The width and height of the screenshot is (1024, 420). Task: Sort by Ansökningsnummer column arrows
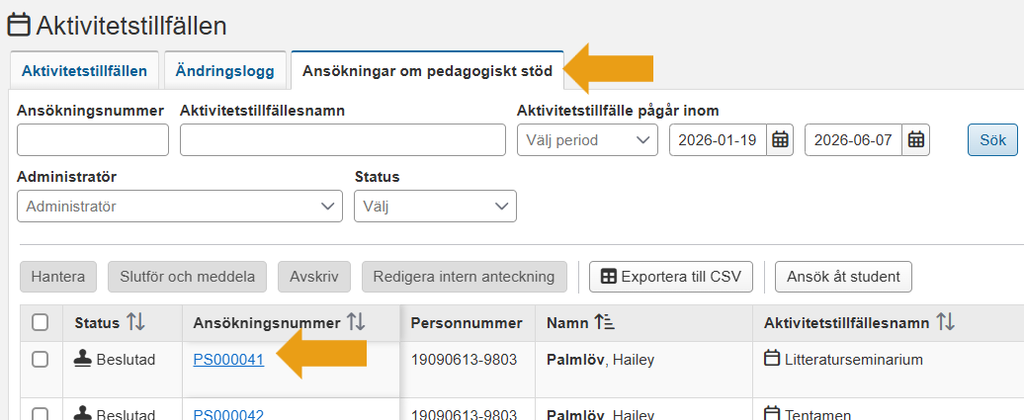(x=356, y=322)
